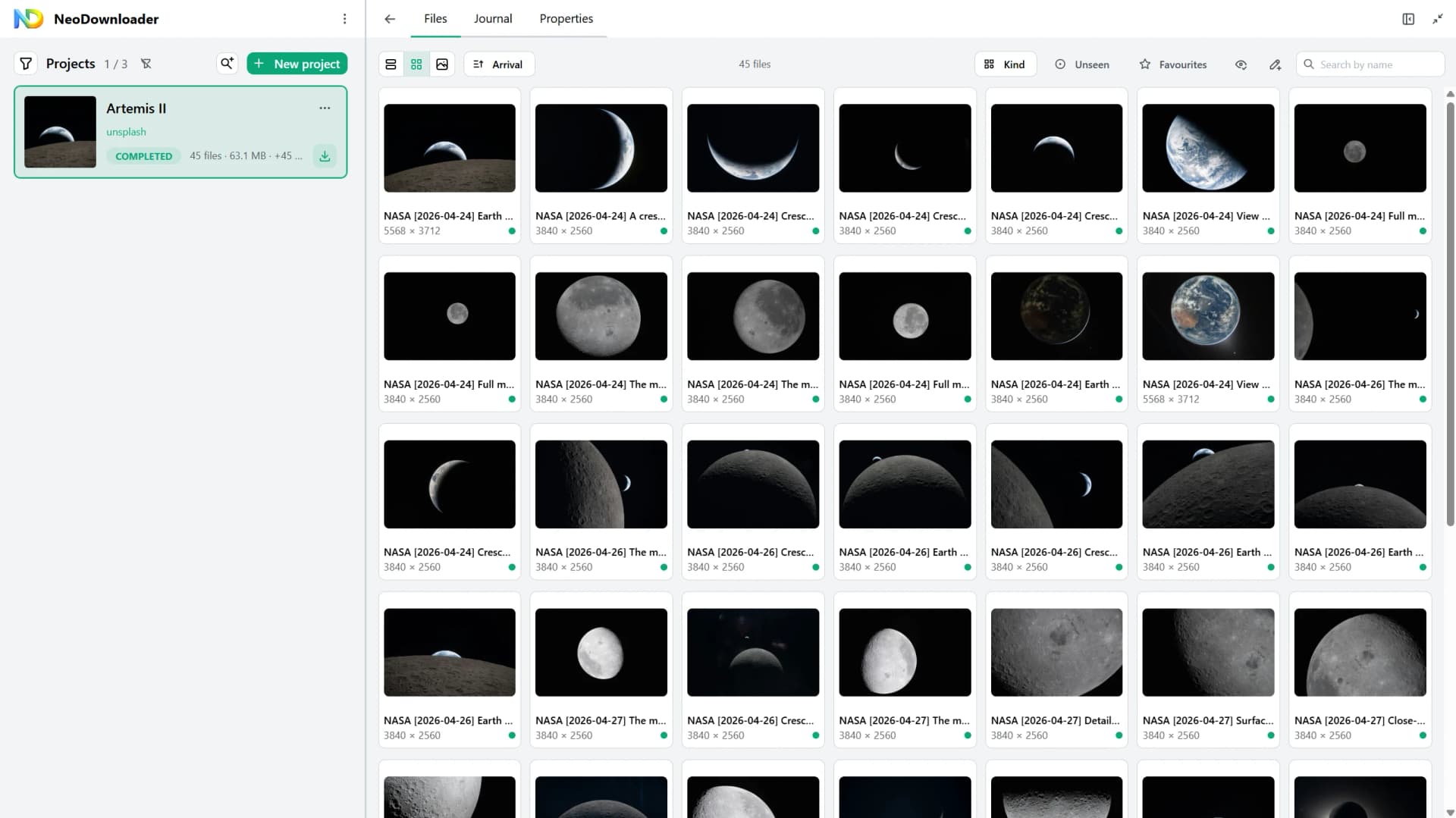This screenshot has width=1456, height=818.
Task: Open the Kind filter dropdown
Action: [x=1004, y=64]
